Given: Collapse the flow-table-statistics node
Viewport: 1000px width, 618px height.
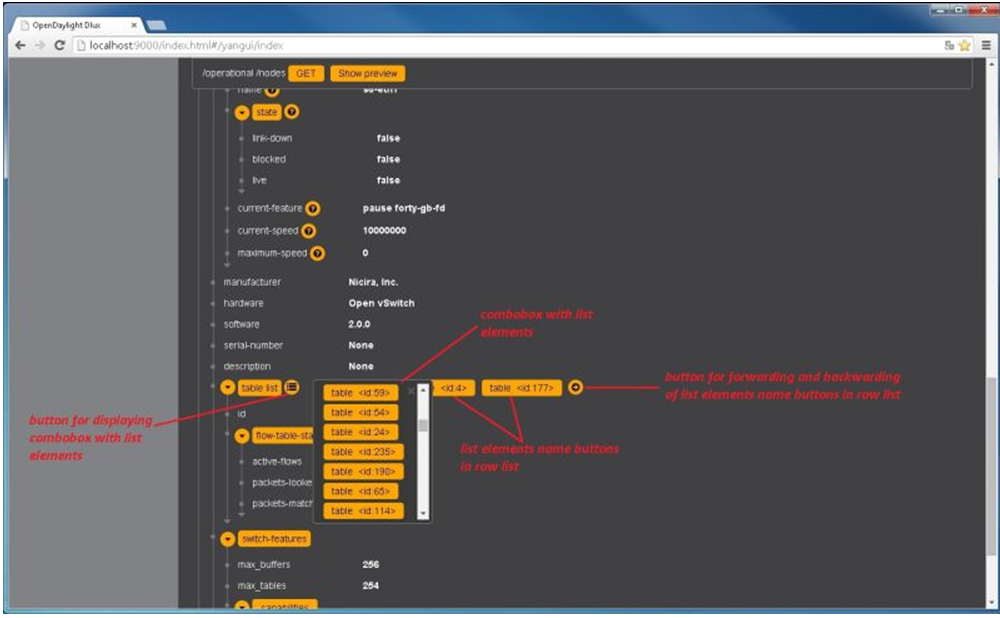Looking at the screenshot, I should click(242, 436).
